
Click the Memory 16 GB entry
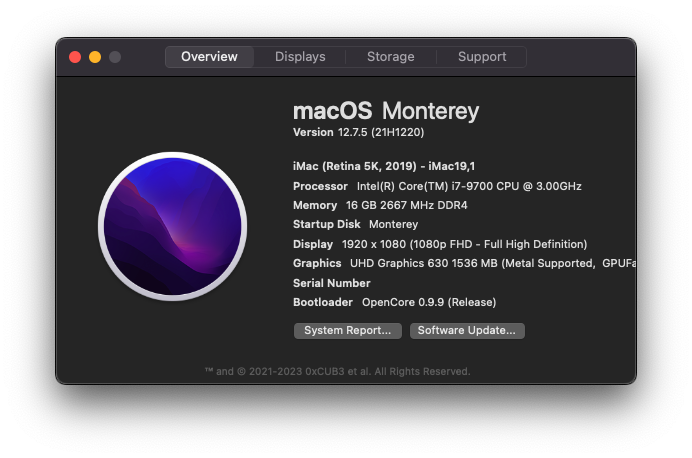[380, 205]
